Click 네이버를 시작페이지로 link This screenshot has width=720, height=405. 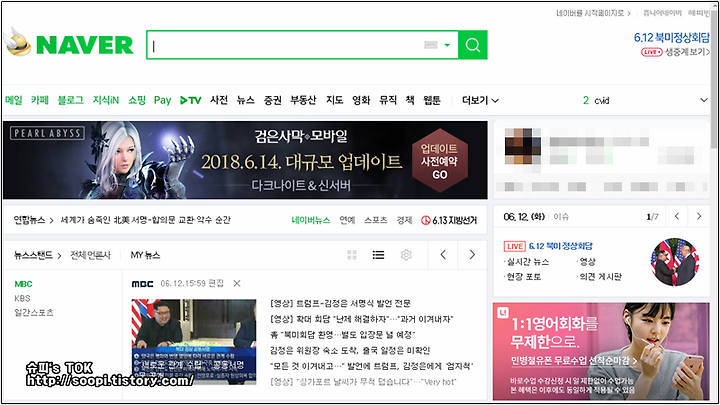click(x=594, y=13)
